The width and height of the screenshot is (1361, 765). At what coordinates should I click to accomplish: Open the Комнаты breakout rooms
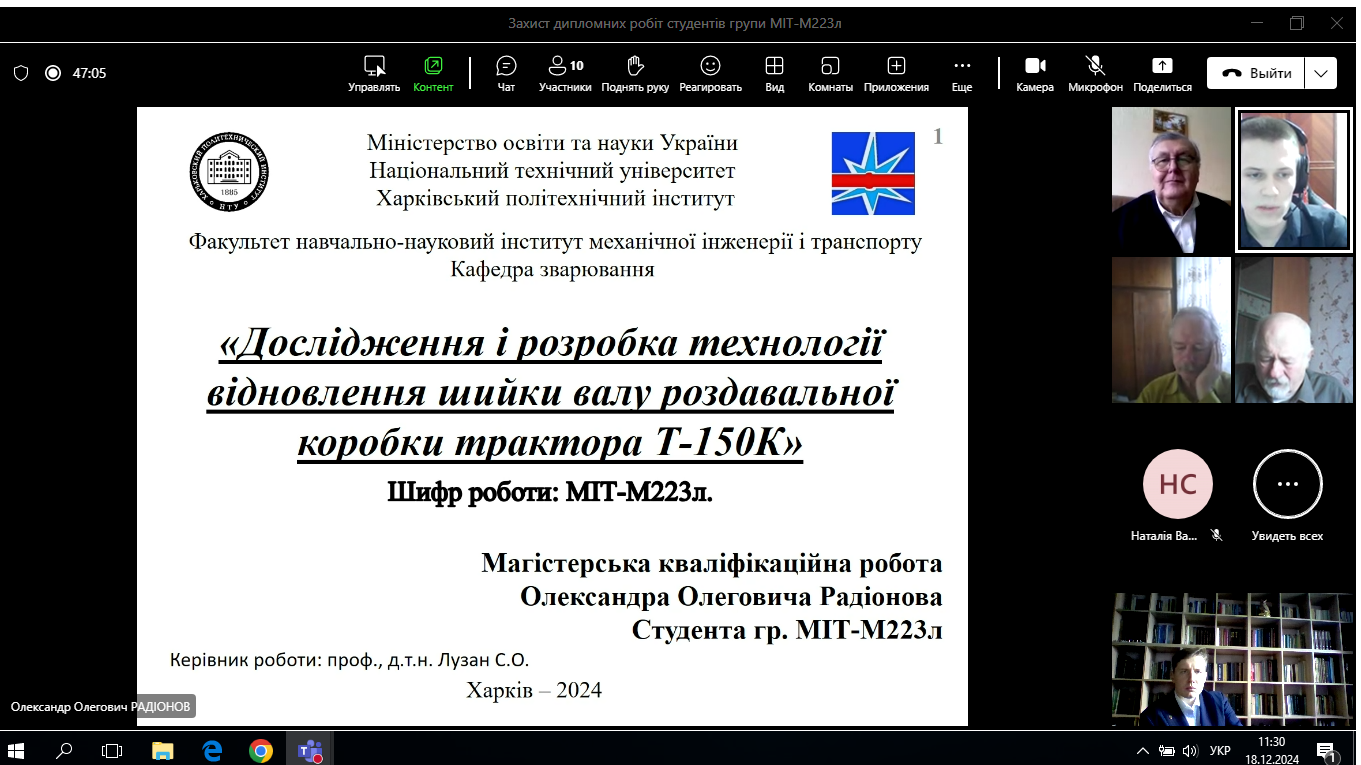point(830,73)
